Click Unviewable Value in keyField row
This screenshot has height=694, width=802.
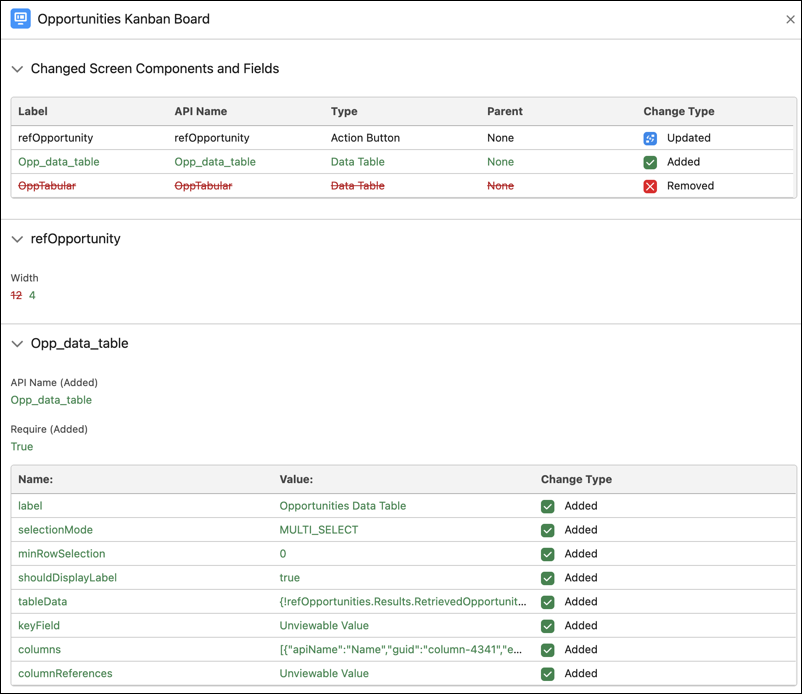pyautogui.click(x=324, y=626)
